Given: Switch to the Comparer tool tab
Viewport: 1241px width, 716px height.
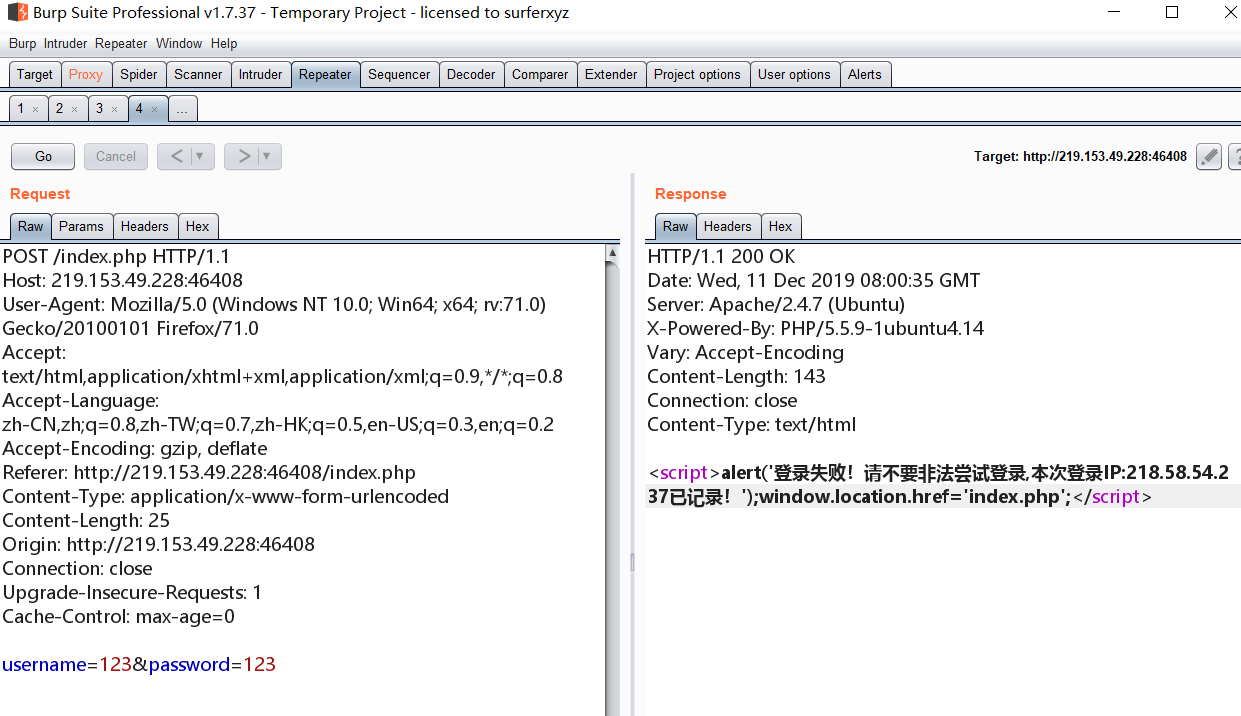Looking at the screenshot, I should pos(540,74).
